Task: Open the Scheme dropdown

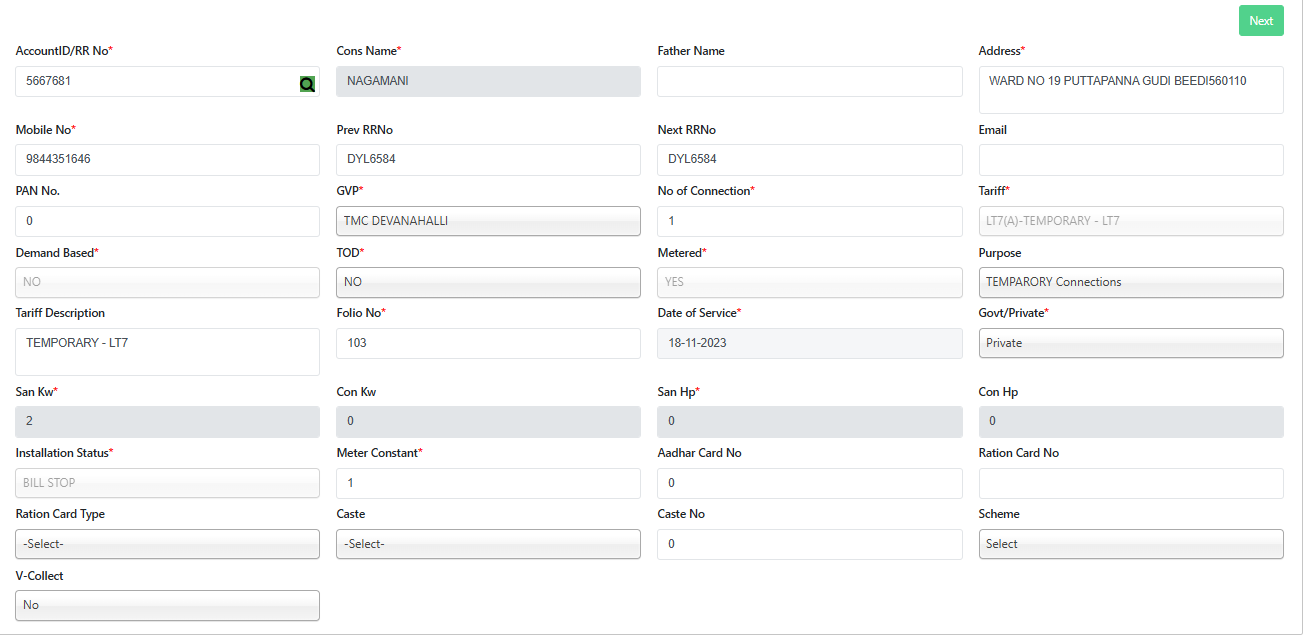Action: coord(1131,544)
